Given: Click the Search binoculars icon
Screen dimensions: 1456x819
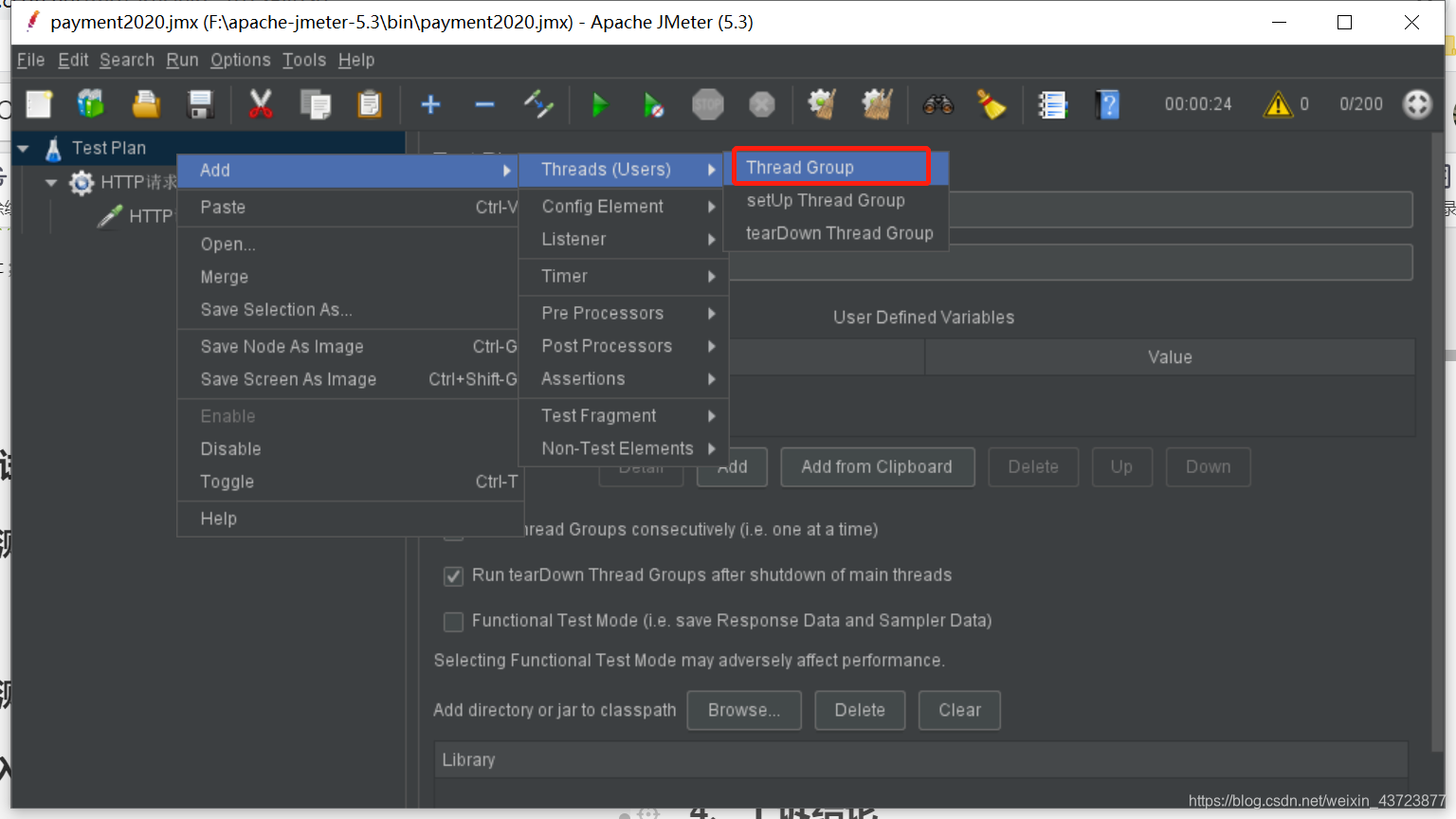Looking at the screenshot, I should [938, 104].
